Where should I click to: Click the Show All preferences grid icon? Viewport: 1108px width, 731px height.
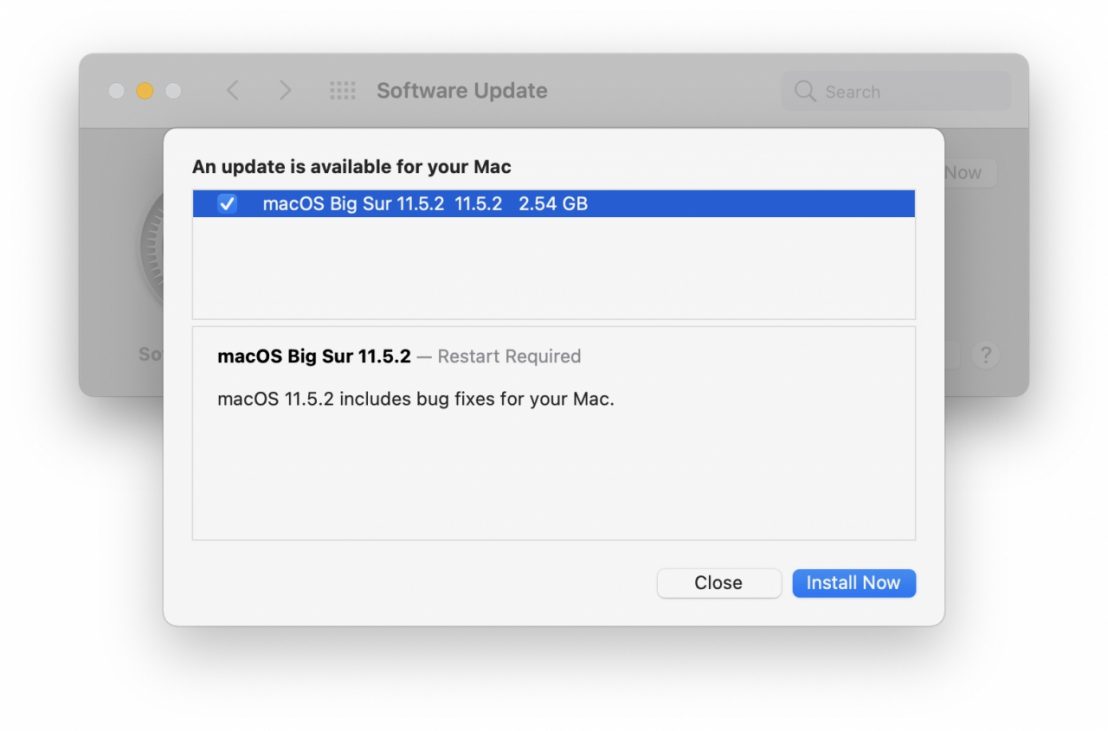[343, 90]
